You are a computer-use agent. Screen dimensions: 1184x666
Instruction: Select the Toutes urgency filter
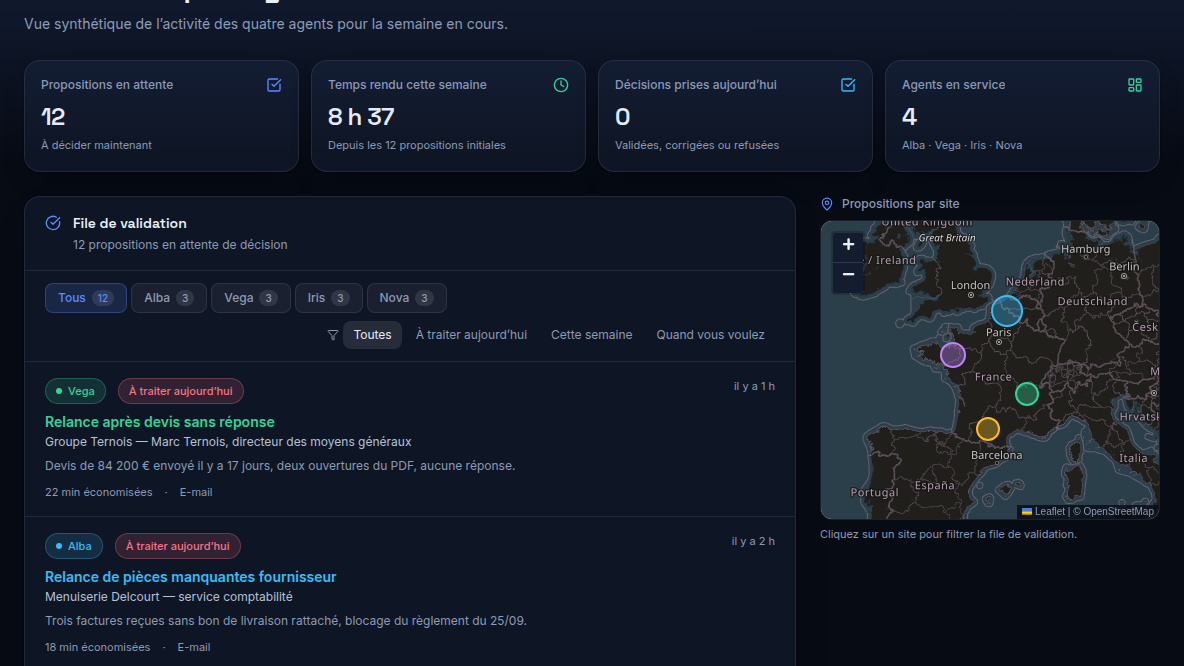pos(372,335)
